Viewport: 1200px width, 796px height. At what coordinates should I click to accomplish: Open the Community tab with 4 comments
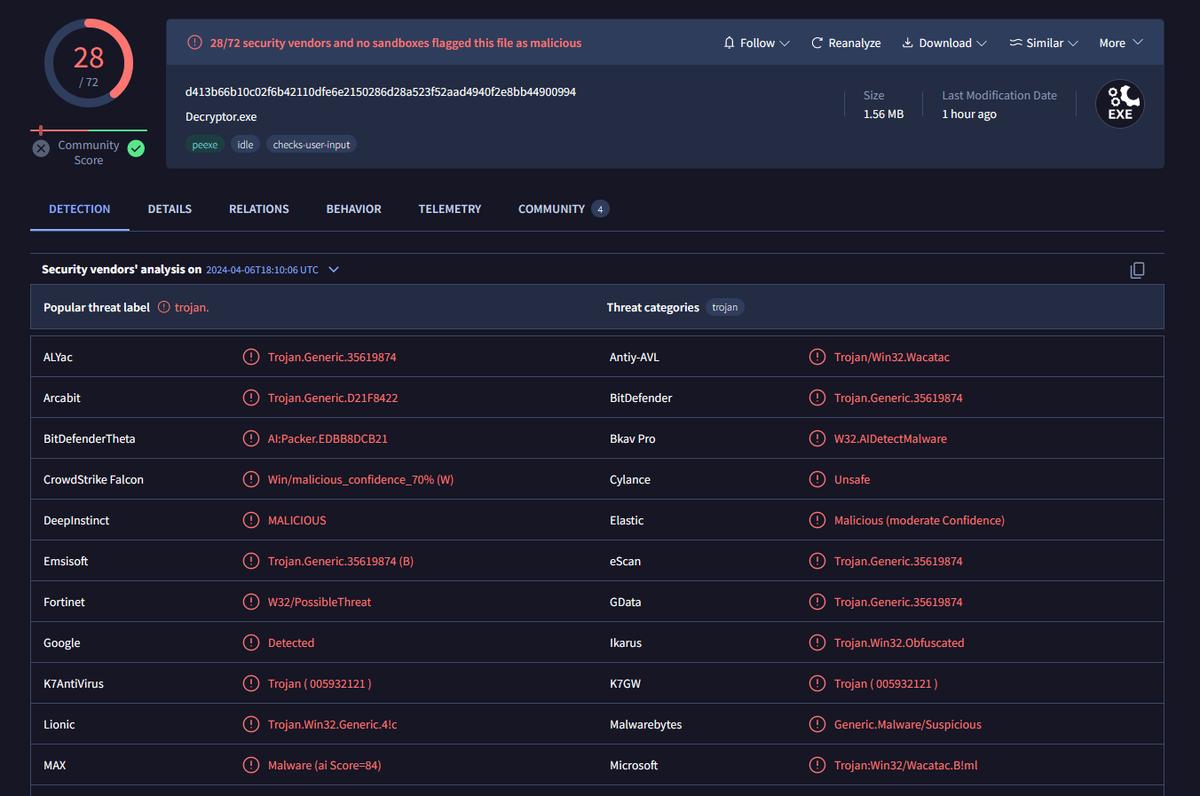coord(563,209)
